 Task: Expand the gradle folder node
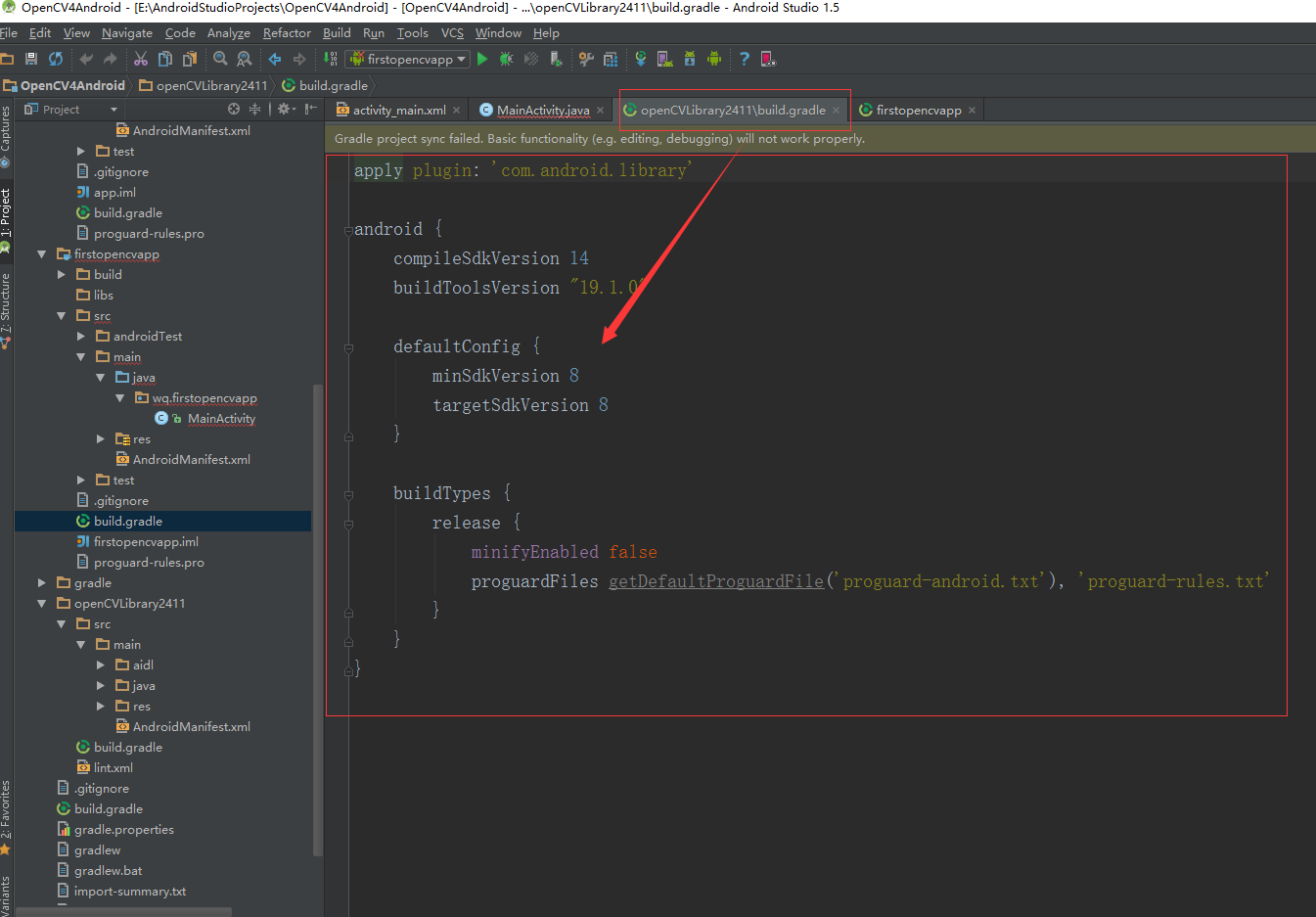(x=42, y=583)
